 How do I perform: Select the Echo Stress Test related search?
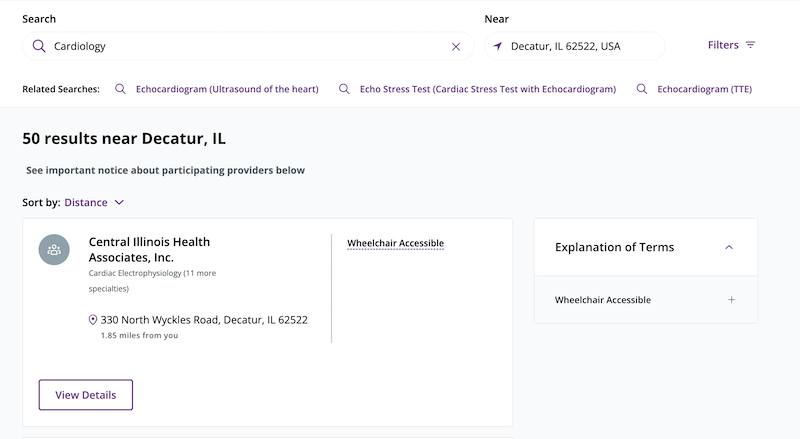(x=488, y=89)
